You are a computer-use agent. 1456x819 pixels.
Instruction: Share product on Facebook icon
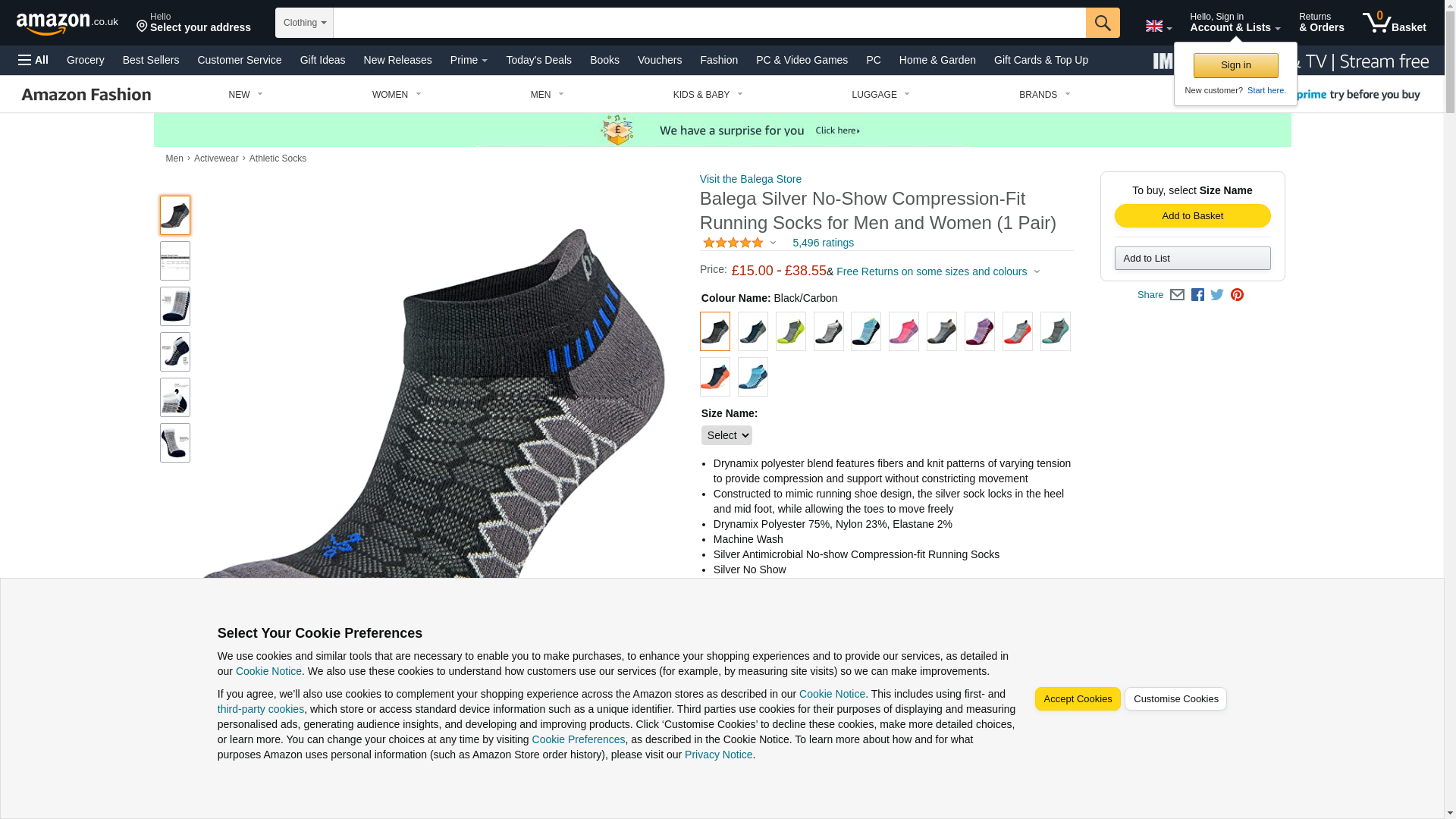coord(1197,295)
